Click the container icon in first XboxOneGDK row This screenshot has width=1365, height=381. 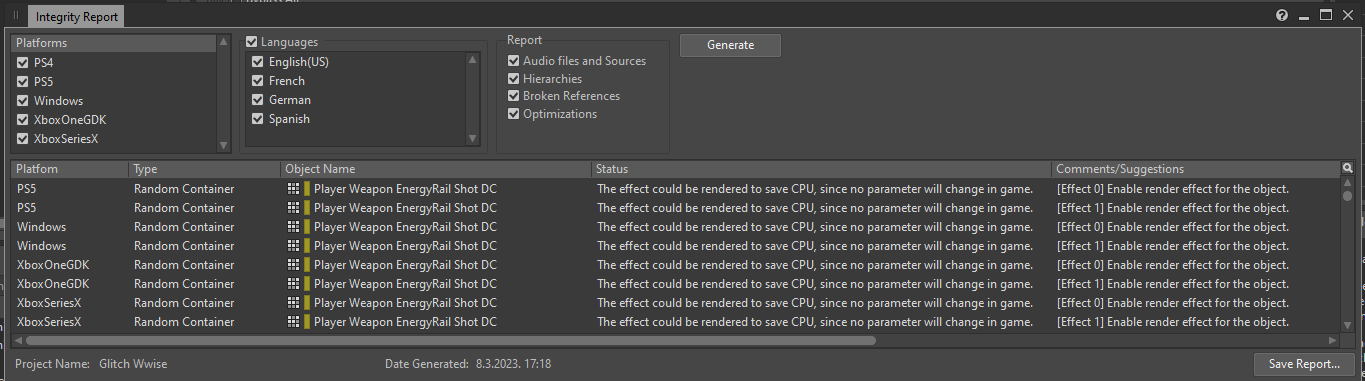293,265
